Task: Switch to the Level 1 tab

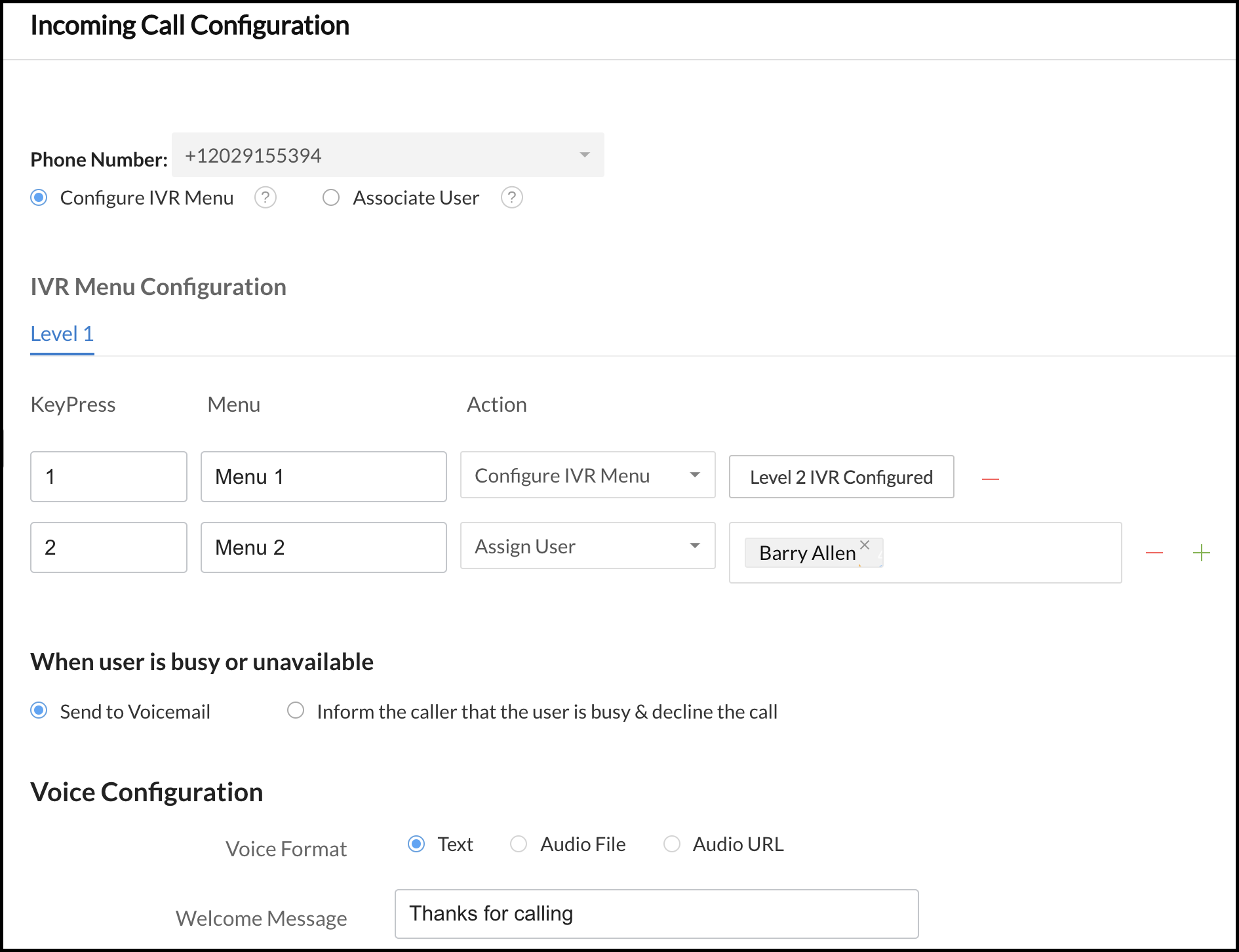Action: (62, 334)
